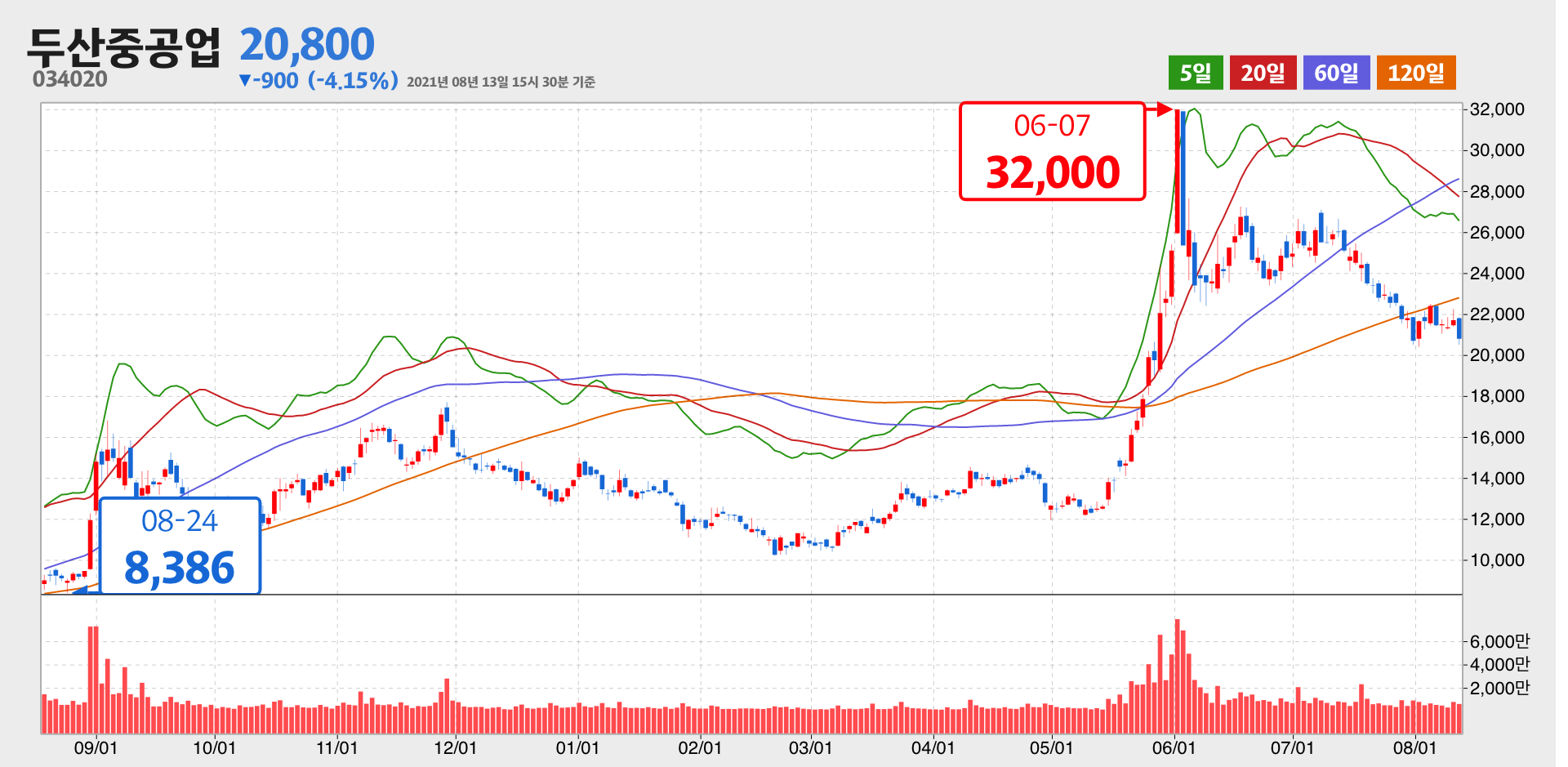Click the 28,000 price axis label

pos(1497,191)
